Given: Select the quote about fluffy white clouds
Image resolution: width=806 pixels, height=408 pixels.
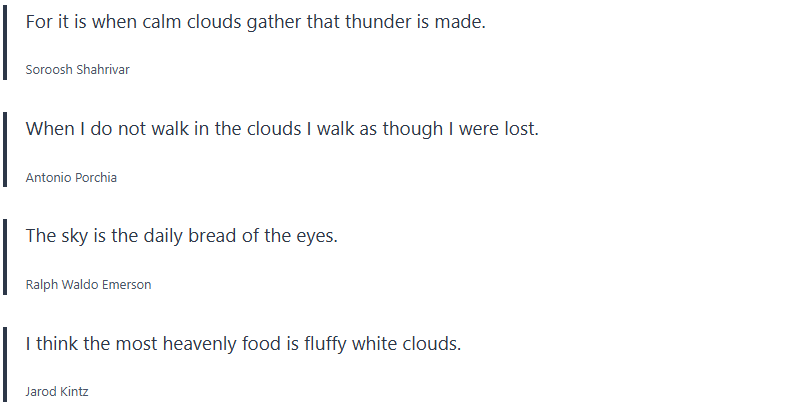Looking at the screenshot, I should tap(243, 344).
